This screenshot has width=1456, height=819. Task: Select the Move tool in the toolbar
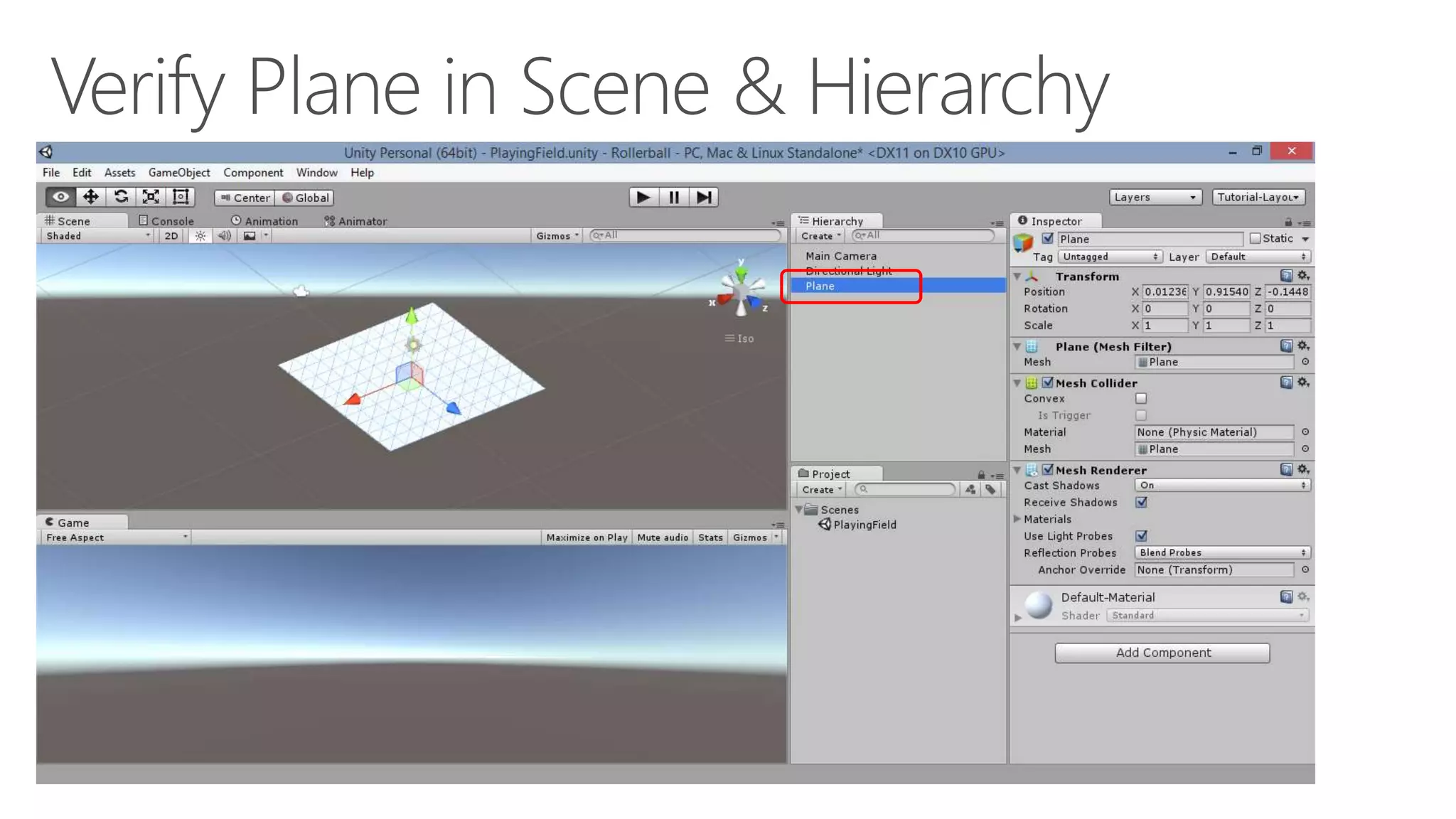coord(91,197)
